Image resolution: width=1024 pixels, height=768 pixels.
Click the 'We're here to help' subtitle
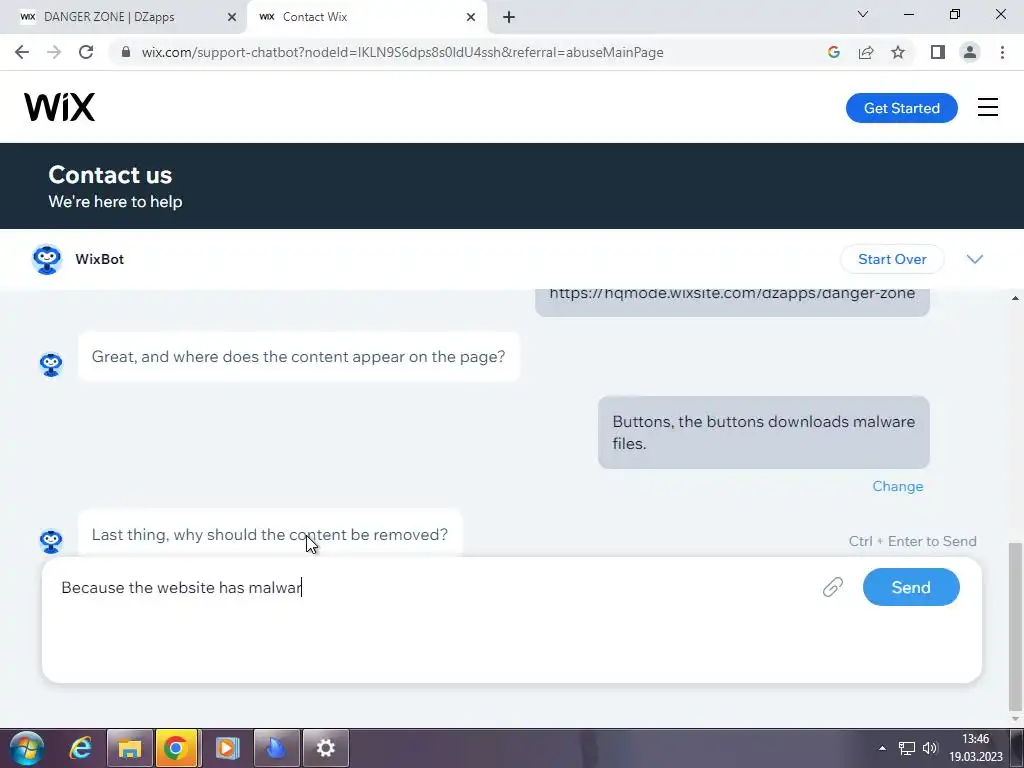(x=115, y=202)
